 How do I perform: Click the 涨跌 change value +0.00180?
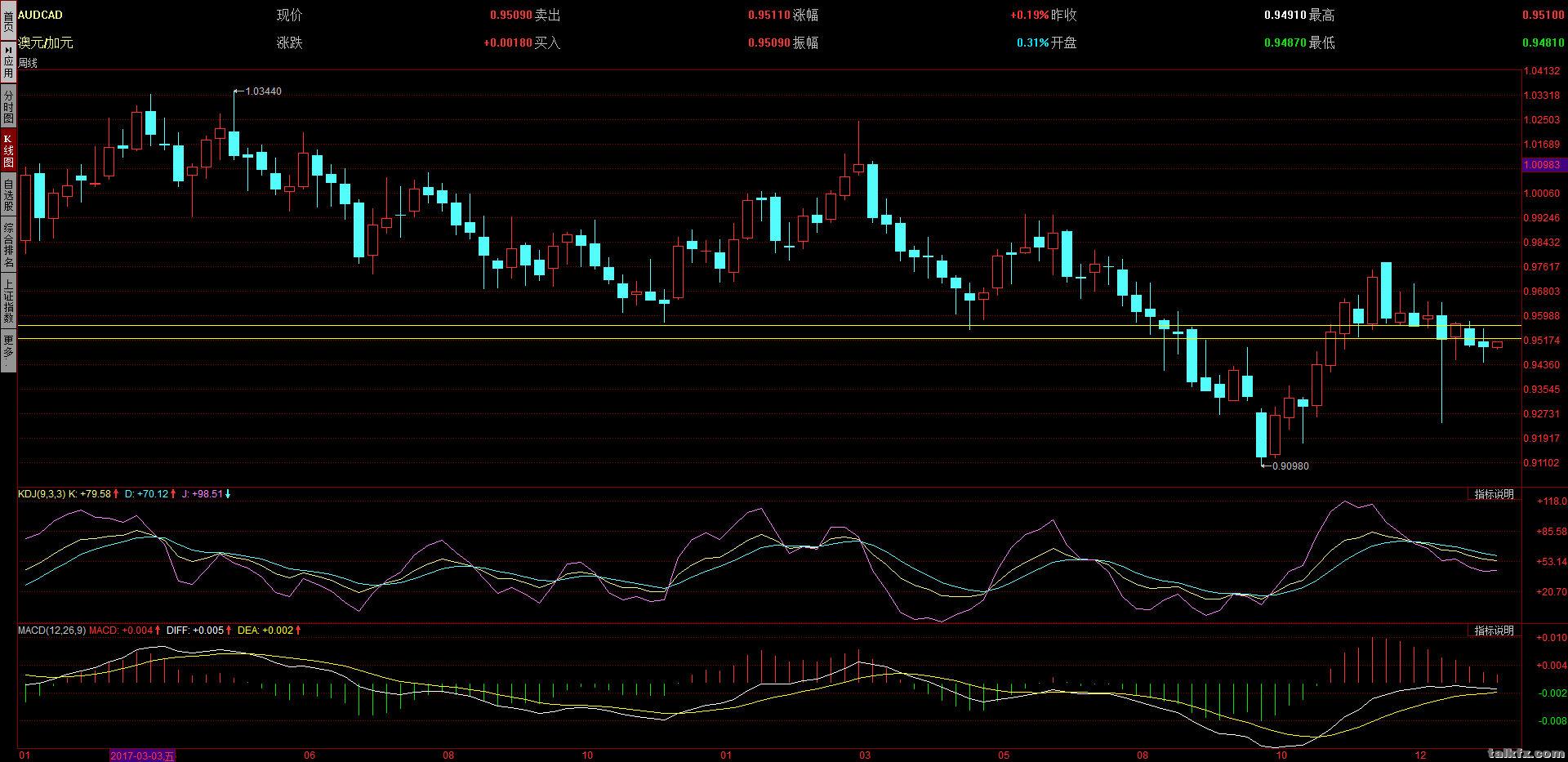coord(507,42)
